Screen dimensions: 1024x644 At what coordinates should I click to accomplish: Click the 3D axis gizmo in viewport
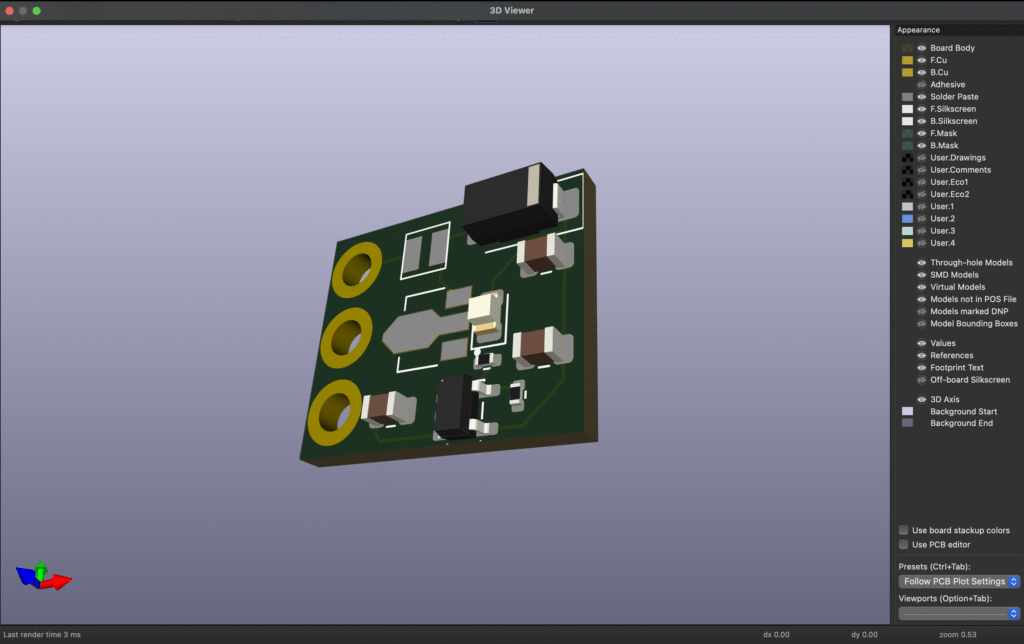(x=42, y=576)
